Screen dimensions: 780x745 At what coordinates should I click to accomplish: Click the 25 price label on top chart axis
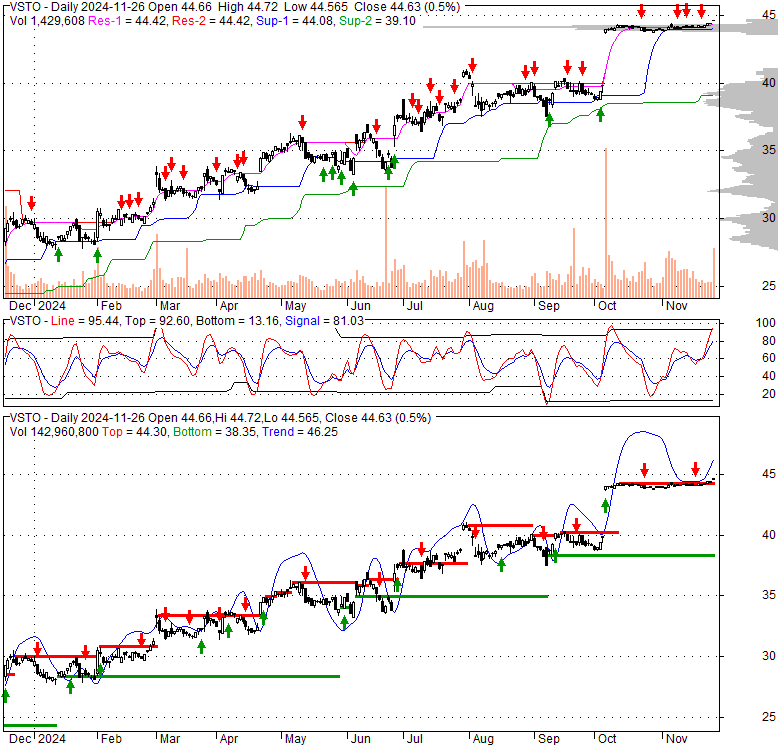click(x=769, y=285)
